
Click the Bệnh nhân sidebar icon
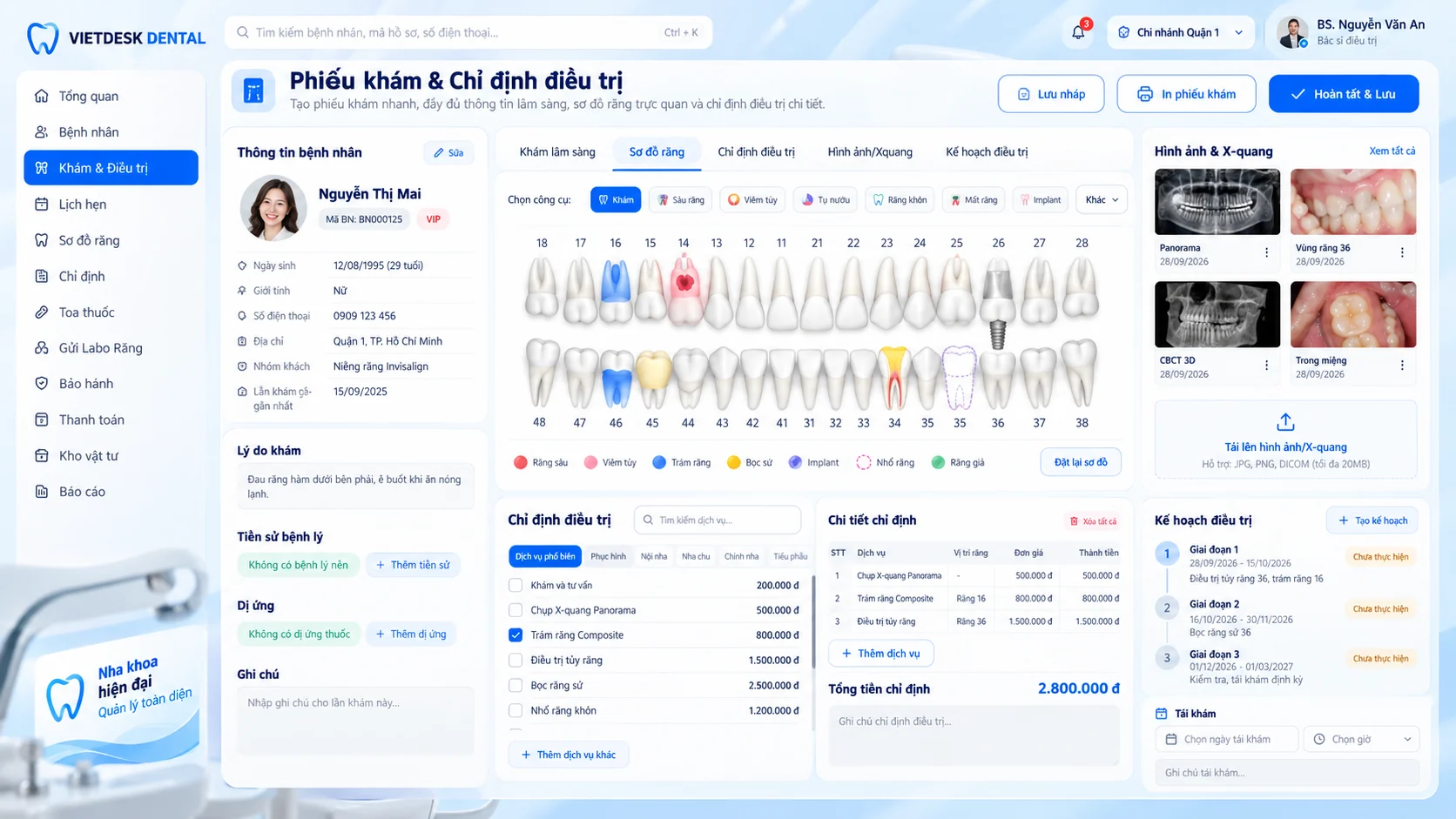coord(41,132)
